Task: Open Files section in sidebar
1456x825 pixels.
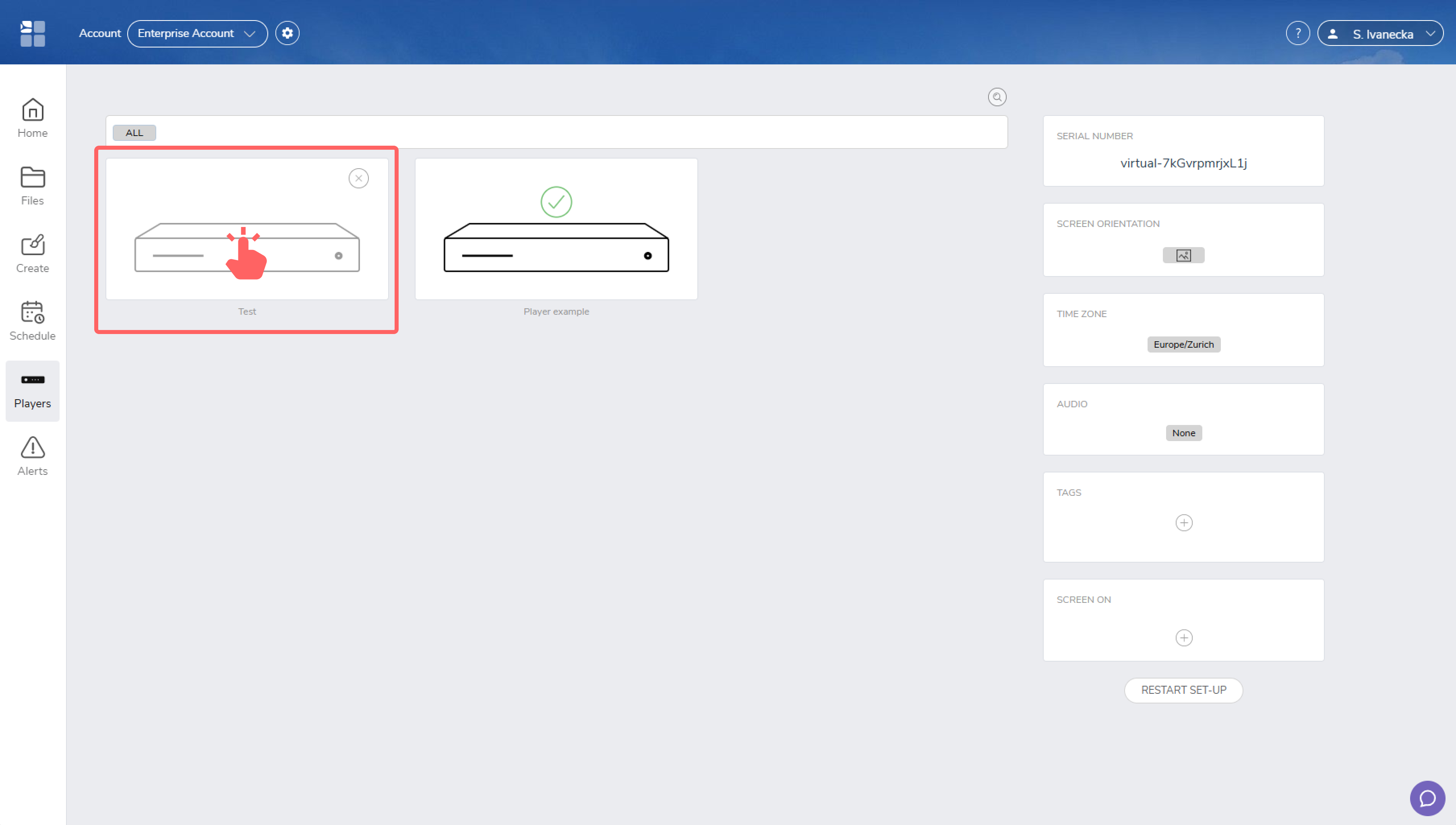Action: click(32, 186)
